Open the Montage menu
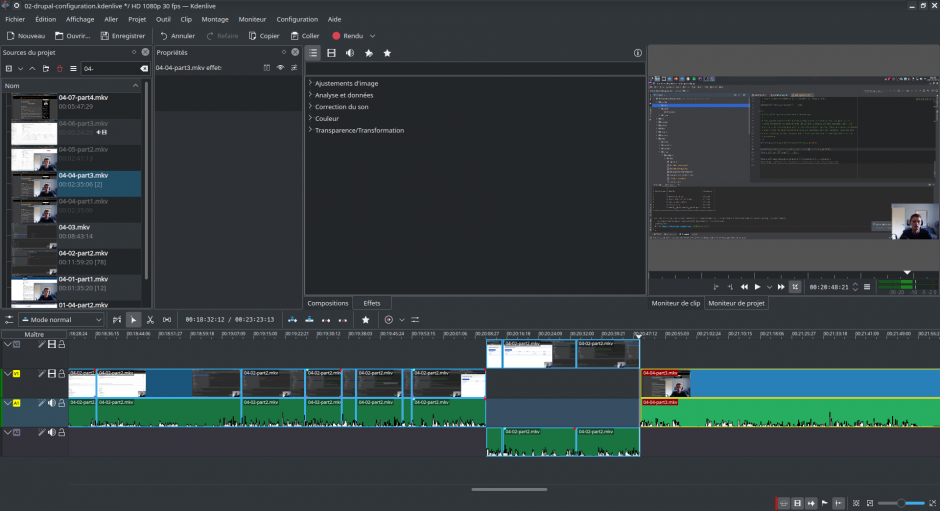This screenshot has width=940, height=511. [215, 19]
